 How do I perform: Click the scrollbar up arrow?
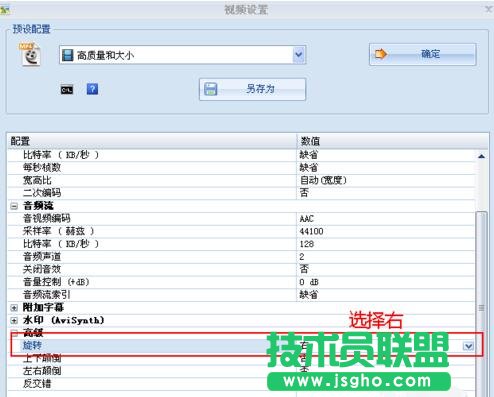tap(481, 156)
